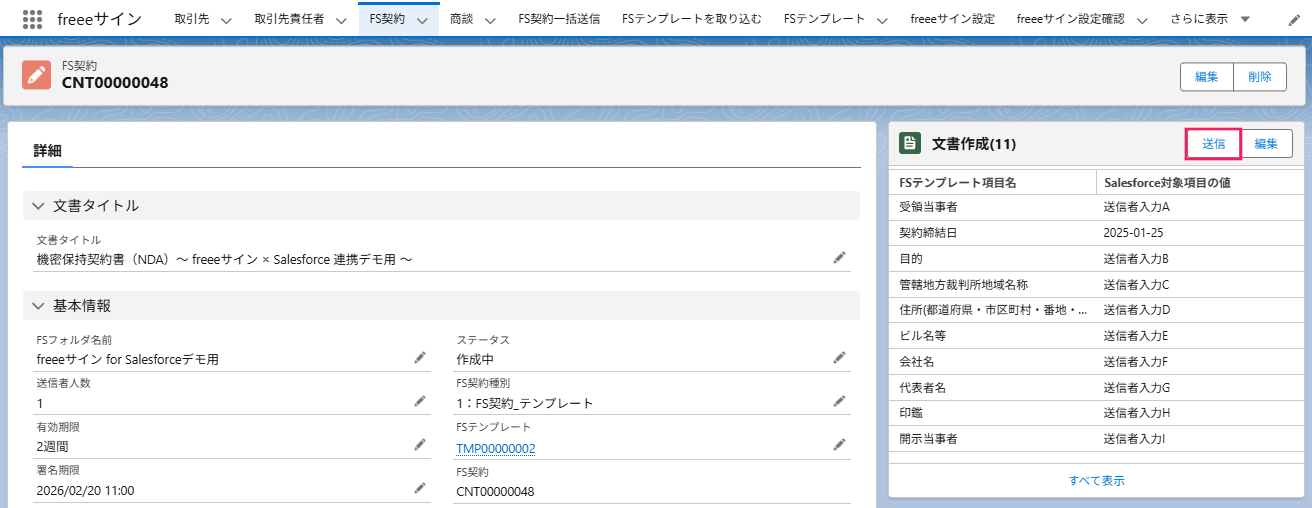Viewport: 1312px width, 508px height.
Task: Select ビル名等 row cell
Action: tap(923, 335)
